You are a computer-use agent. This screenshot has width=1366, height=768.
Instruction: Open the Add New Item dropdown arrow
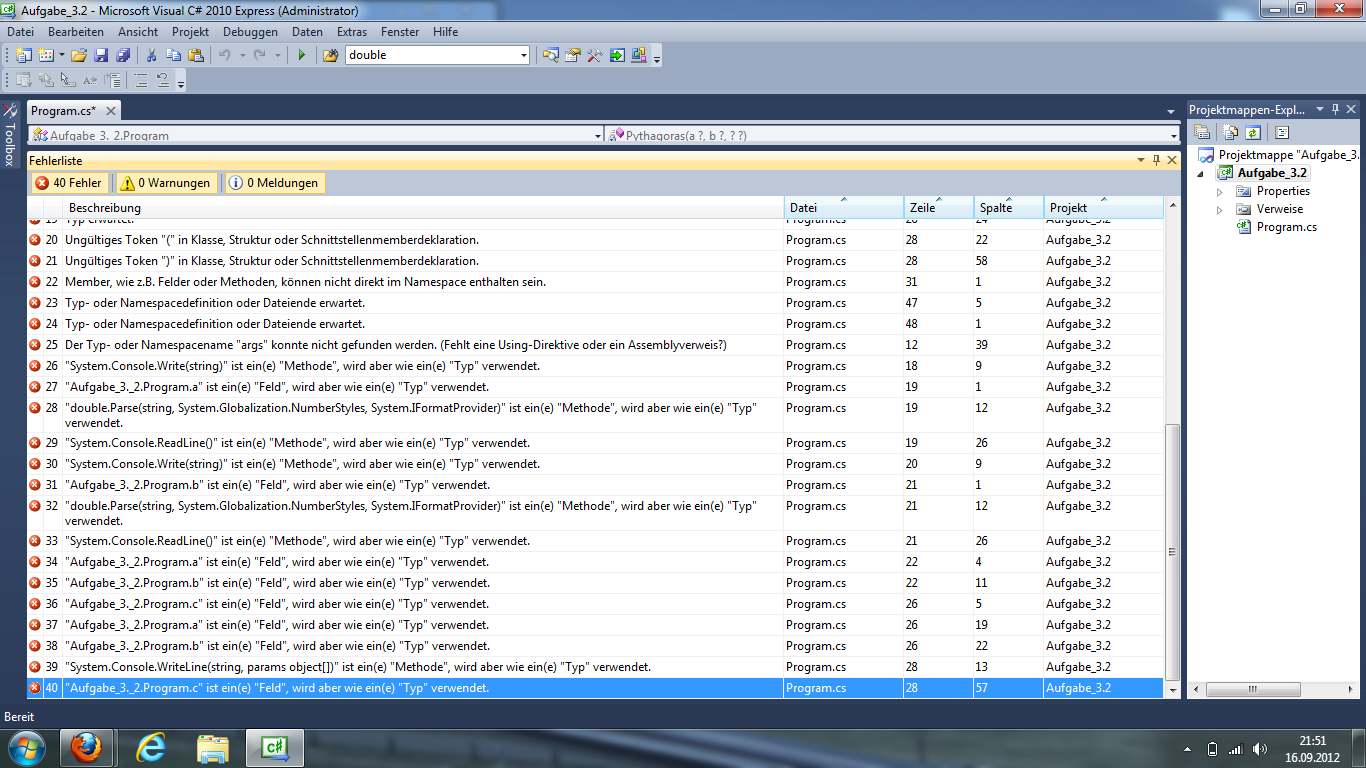click(61, 55)
